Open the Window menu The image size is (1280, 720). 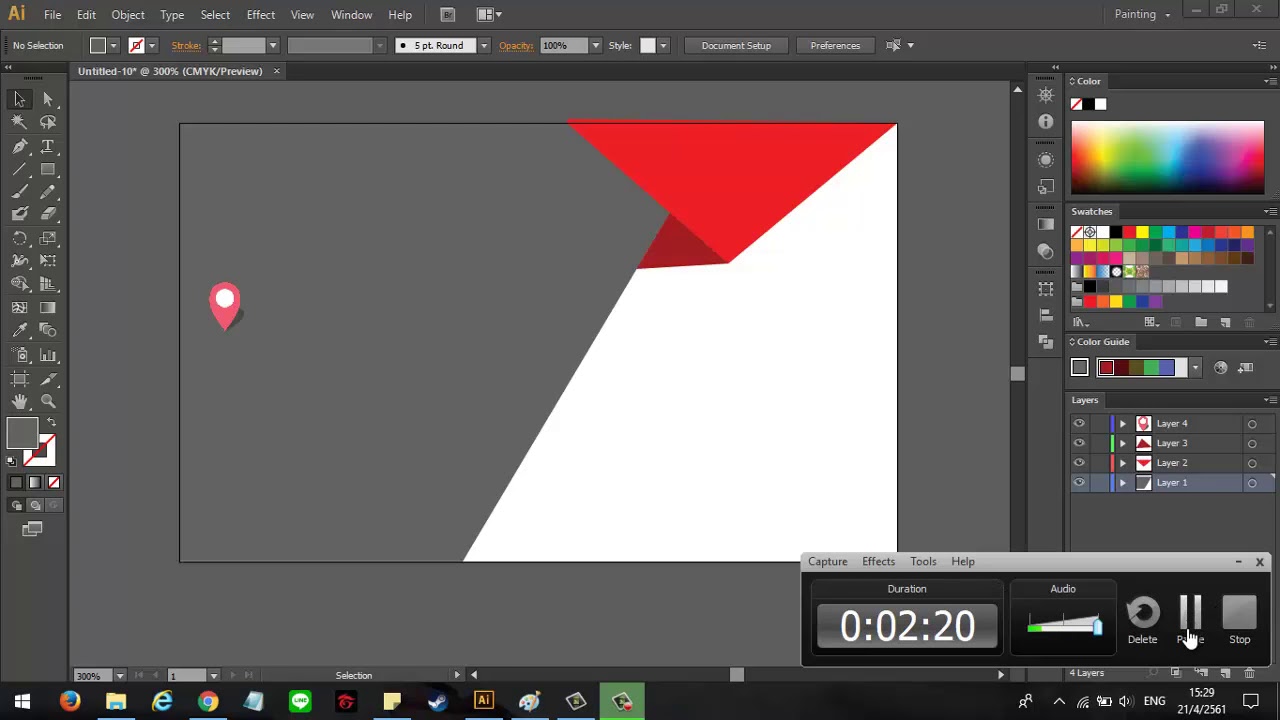pyautogui.click(x=352, y=15)
